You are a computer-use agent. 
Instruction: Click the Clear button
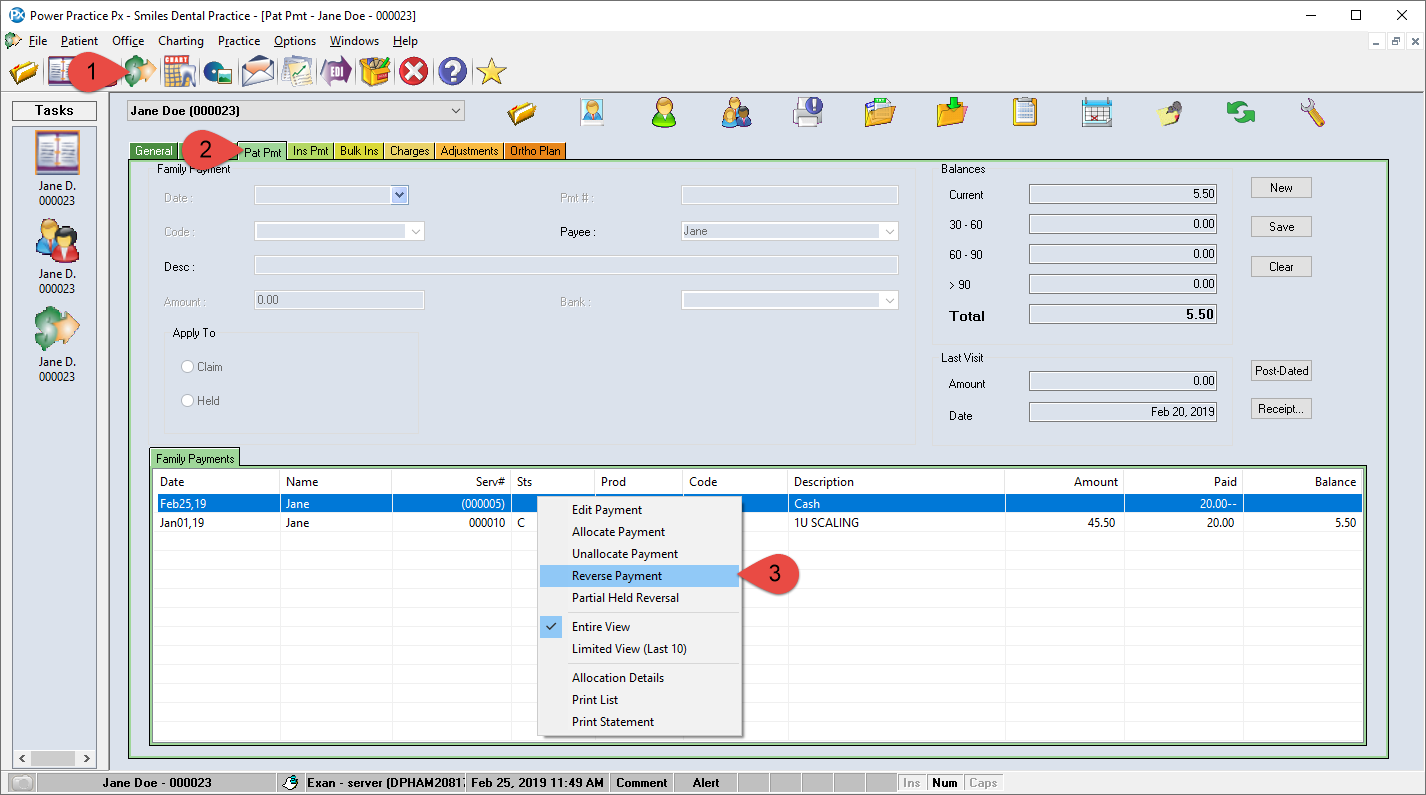(x=1281, y=267)
